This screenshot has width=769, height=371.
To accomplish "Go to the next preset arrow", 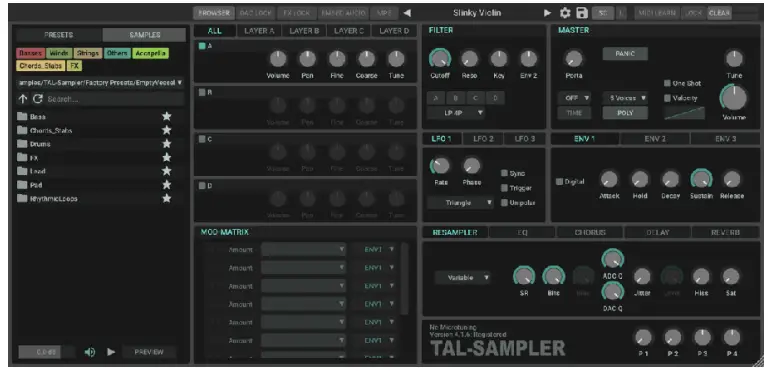I will (547, 13).
